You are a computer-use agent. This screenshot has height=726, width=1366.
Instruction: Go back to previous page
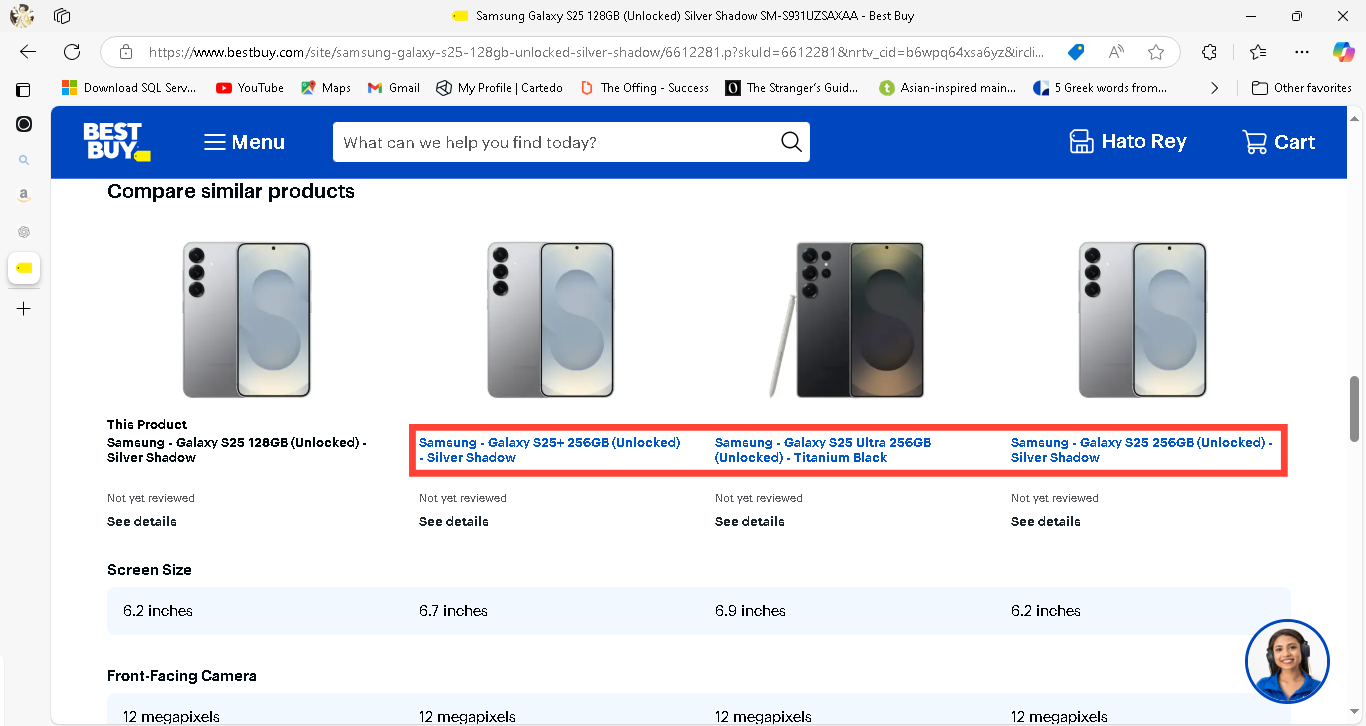click(x=28, y=52)
